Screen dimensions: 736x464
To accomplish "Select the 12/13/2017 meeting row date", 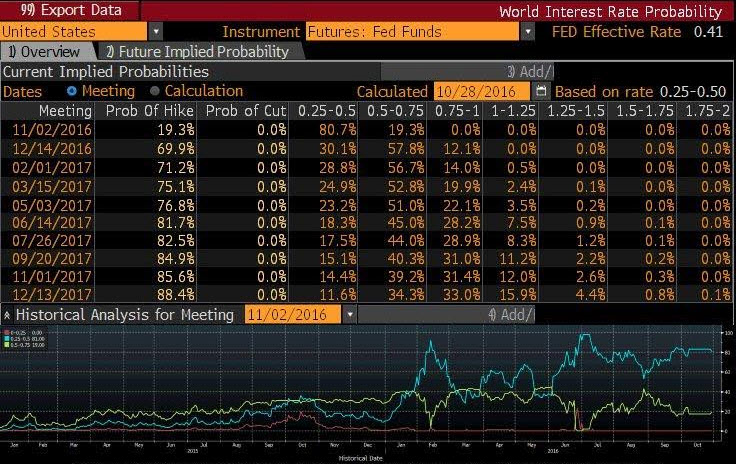I will point(51,293).
